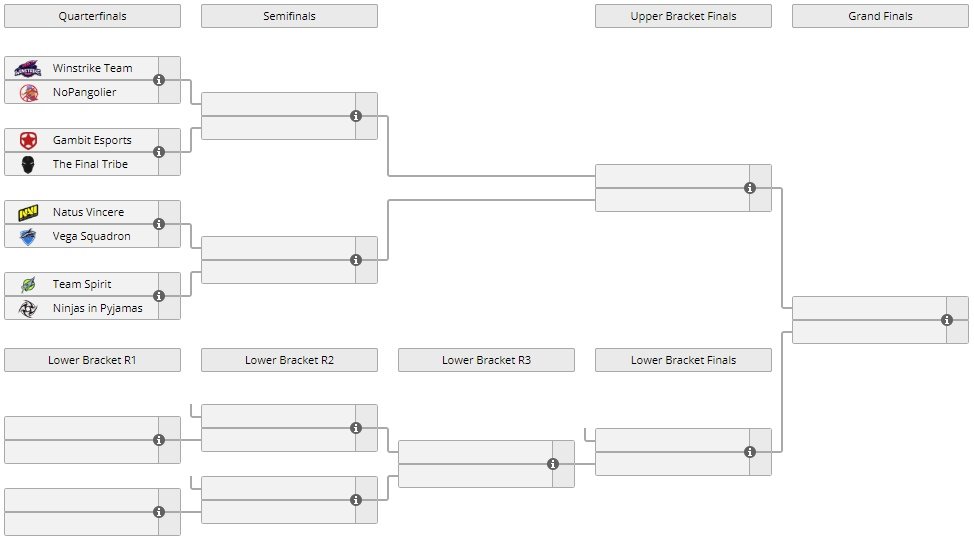Click the Gambit Esports logo icon
Screen dimensions: 974x540
point(28,140)
